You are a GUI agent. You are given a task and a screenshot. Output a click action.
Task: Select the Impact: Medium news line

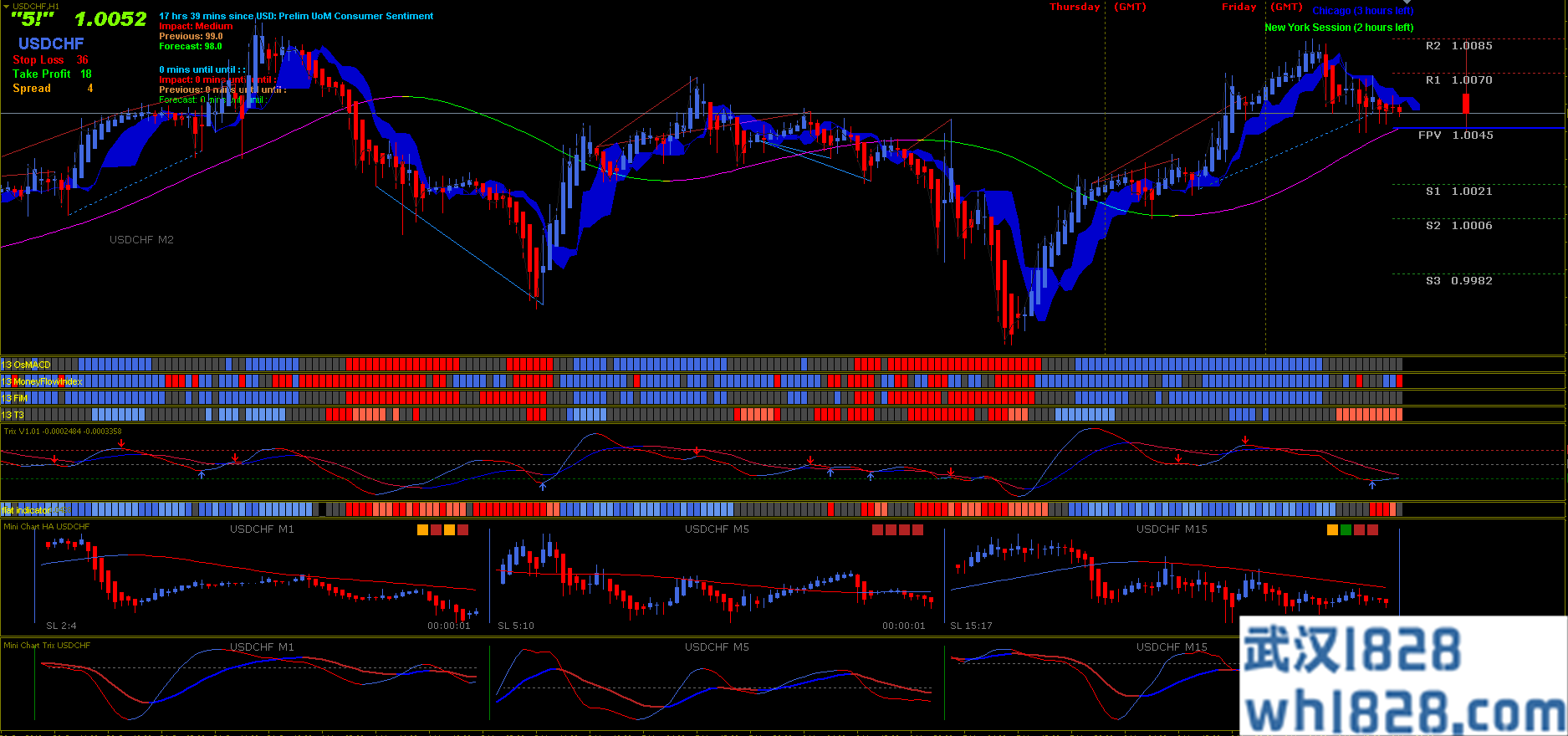[x=196, y=26]
